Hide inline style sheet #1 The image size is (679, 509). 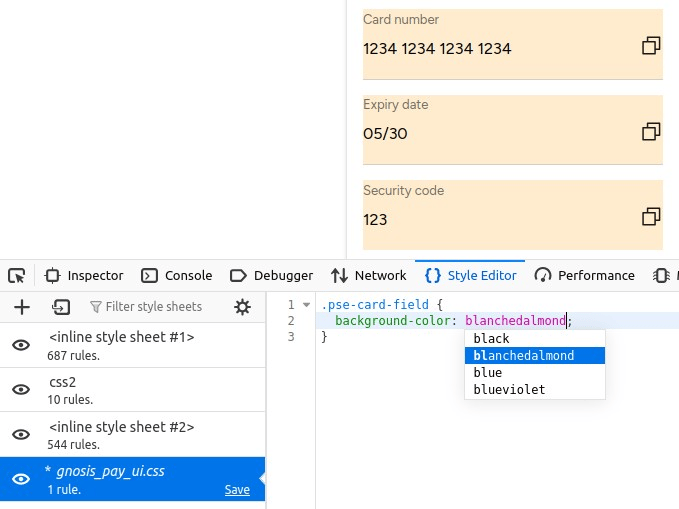(21, 345)
